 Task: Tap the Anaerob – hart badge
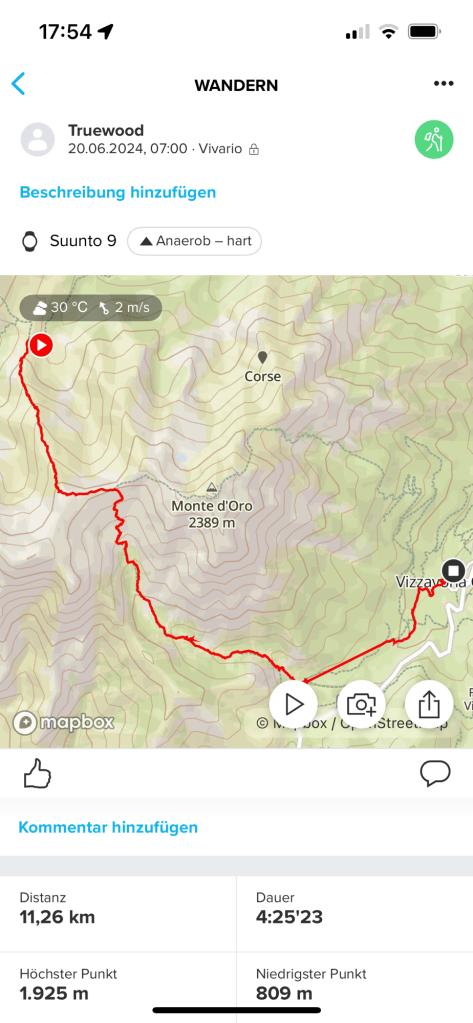(x=194, y=241)
